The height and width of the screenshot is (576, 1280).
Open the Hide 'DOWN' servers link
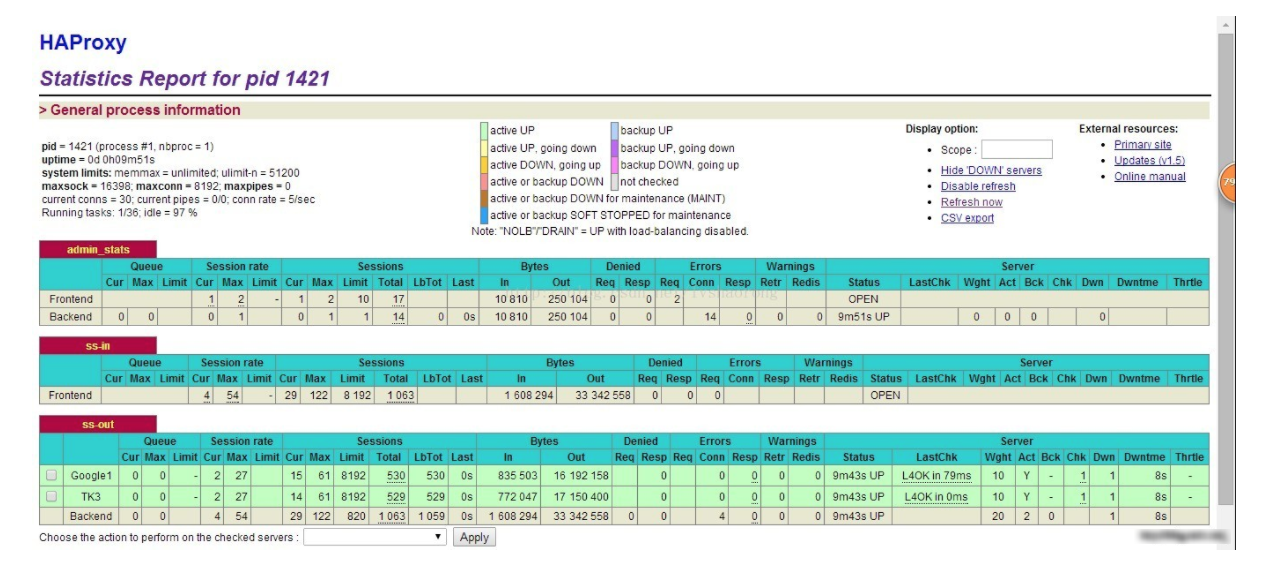pos(990,170)
